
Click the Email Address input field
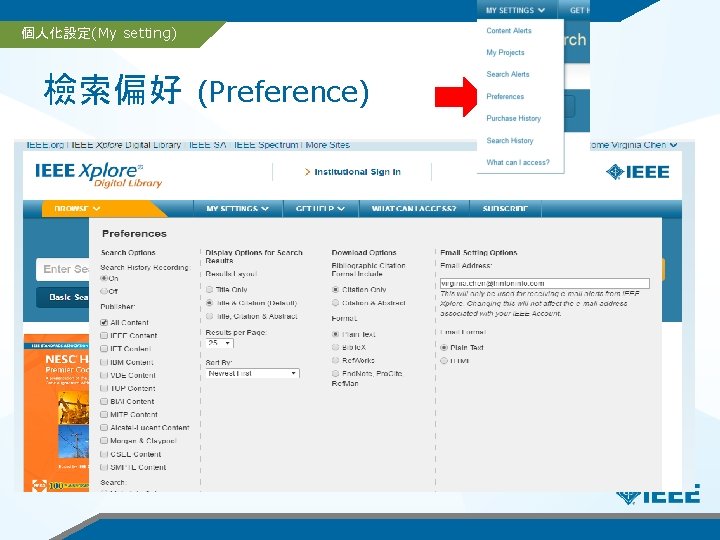(545, 283)
